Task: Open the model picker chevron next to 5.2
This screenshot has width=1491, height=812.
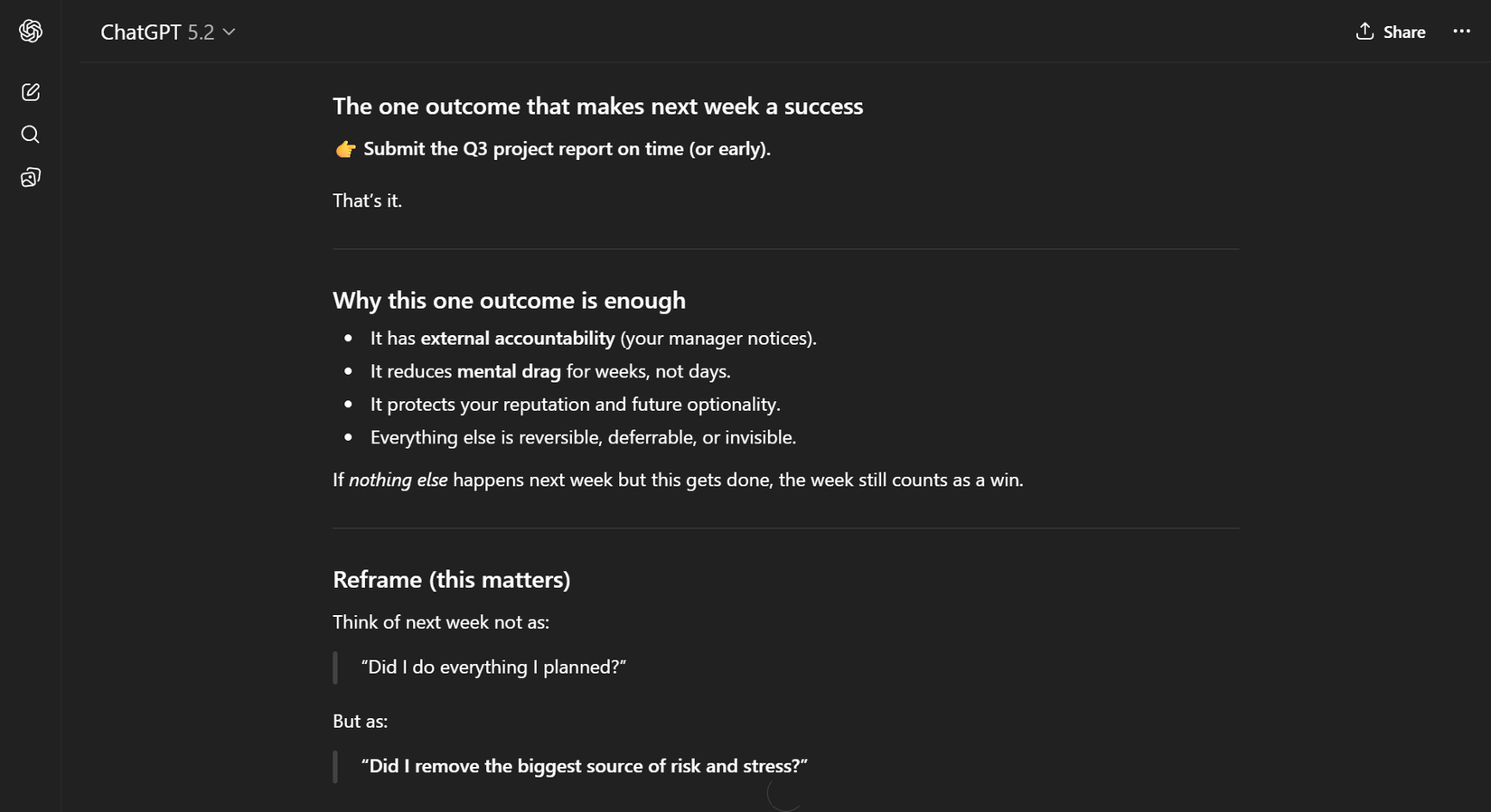Action: tap(229, 33)
